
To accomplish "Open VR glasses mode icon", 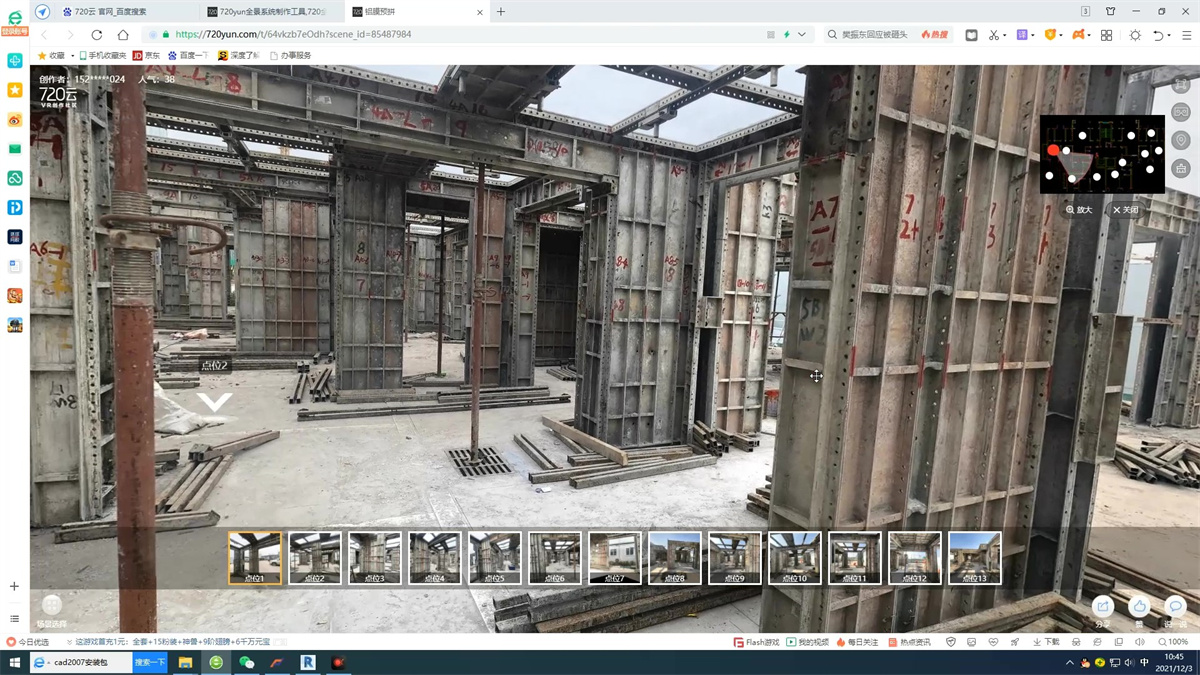I will [1181, 111].
